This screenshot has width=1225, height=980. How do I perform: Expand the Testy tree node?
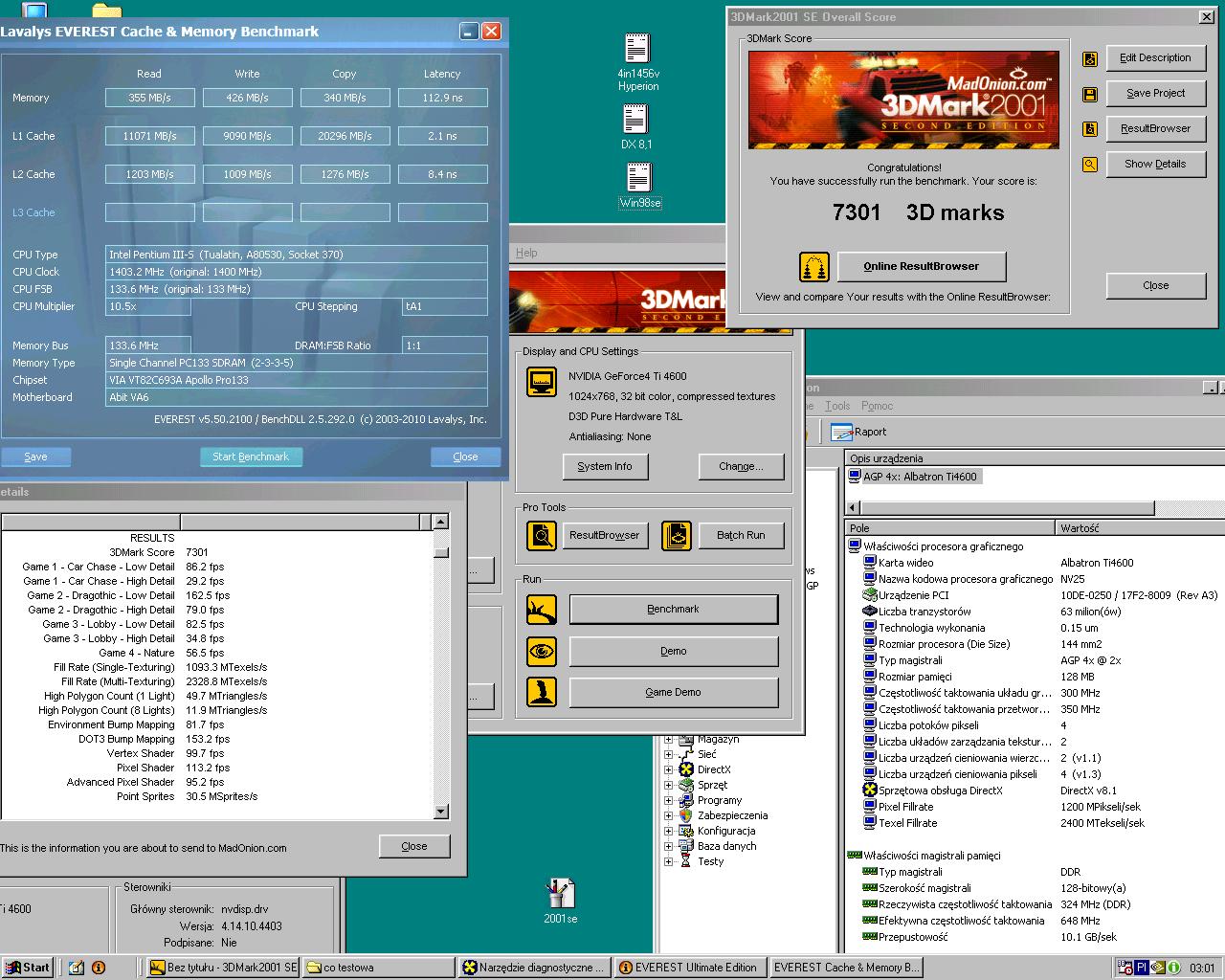pyautogui.click(x=669, y=861)
